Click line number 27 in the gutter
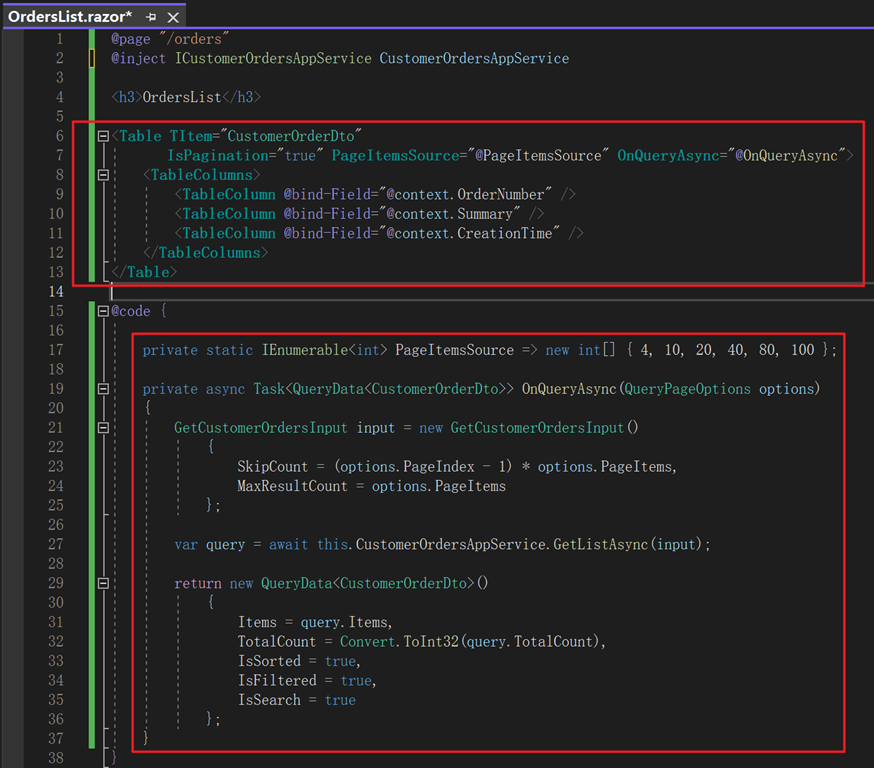Viewport: 874px width, 768px height. [x=56, y=545]
